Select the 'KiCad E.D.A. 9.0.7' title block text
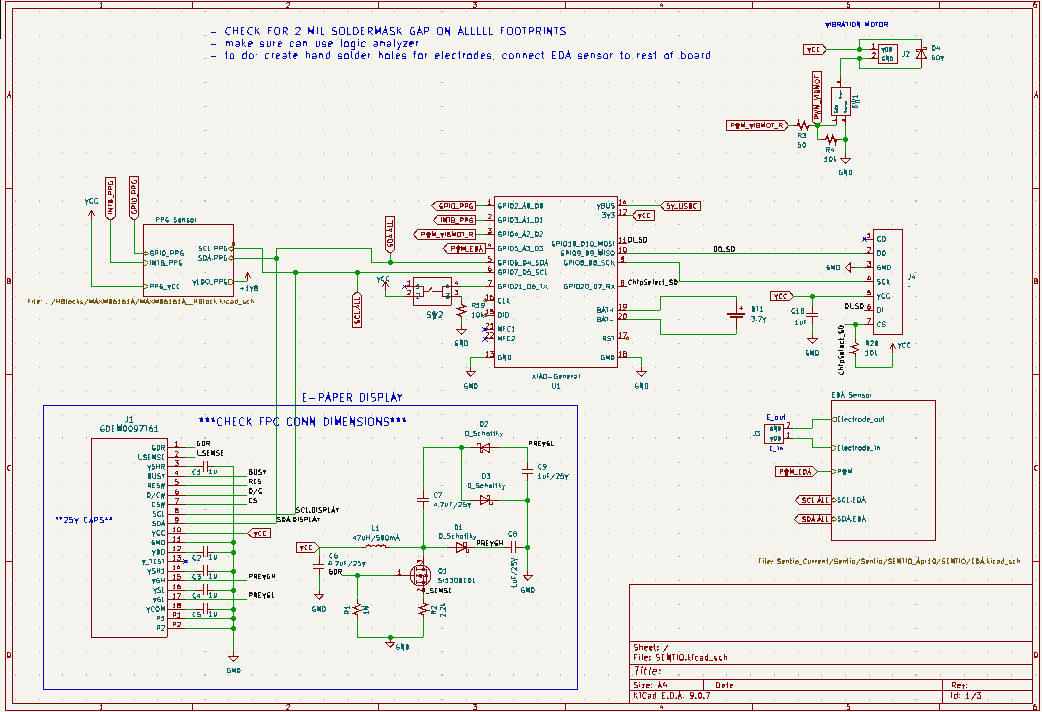 (x=672, y=695)
